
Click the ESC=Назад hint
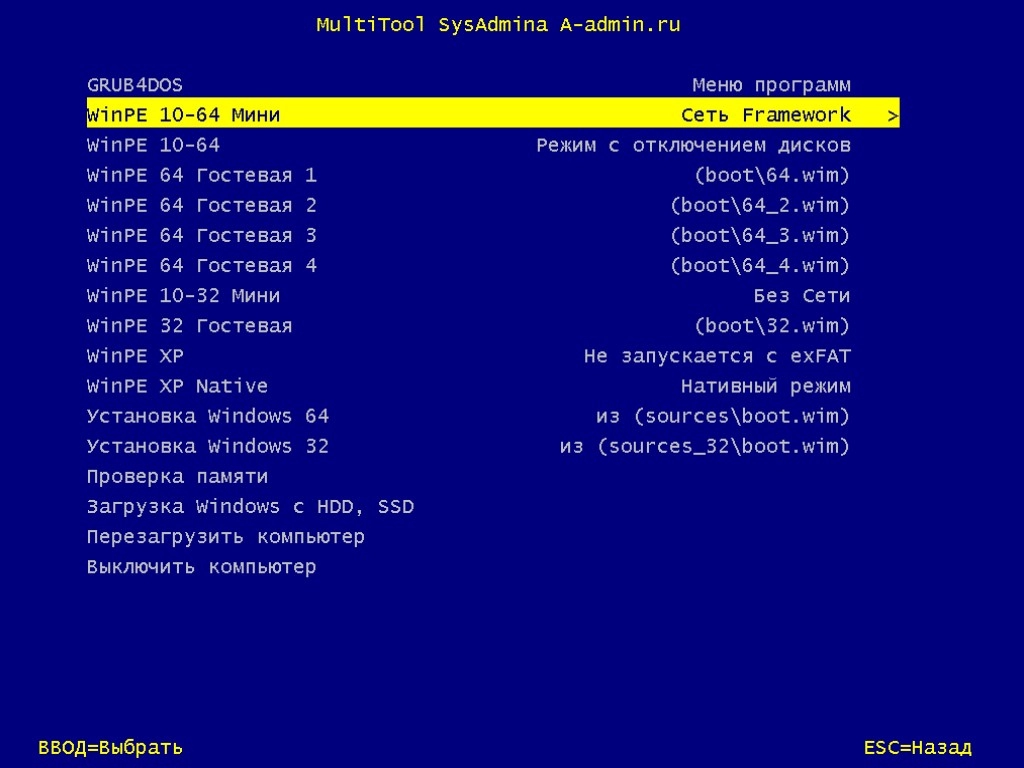[918, 747]
